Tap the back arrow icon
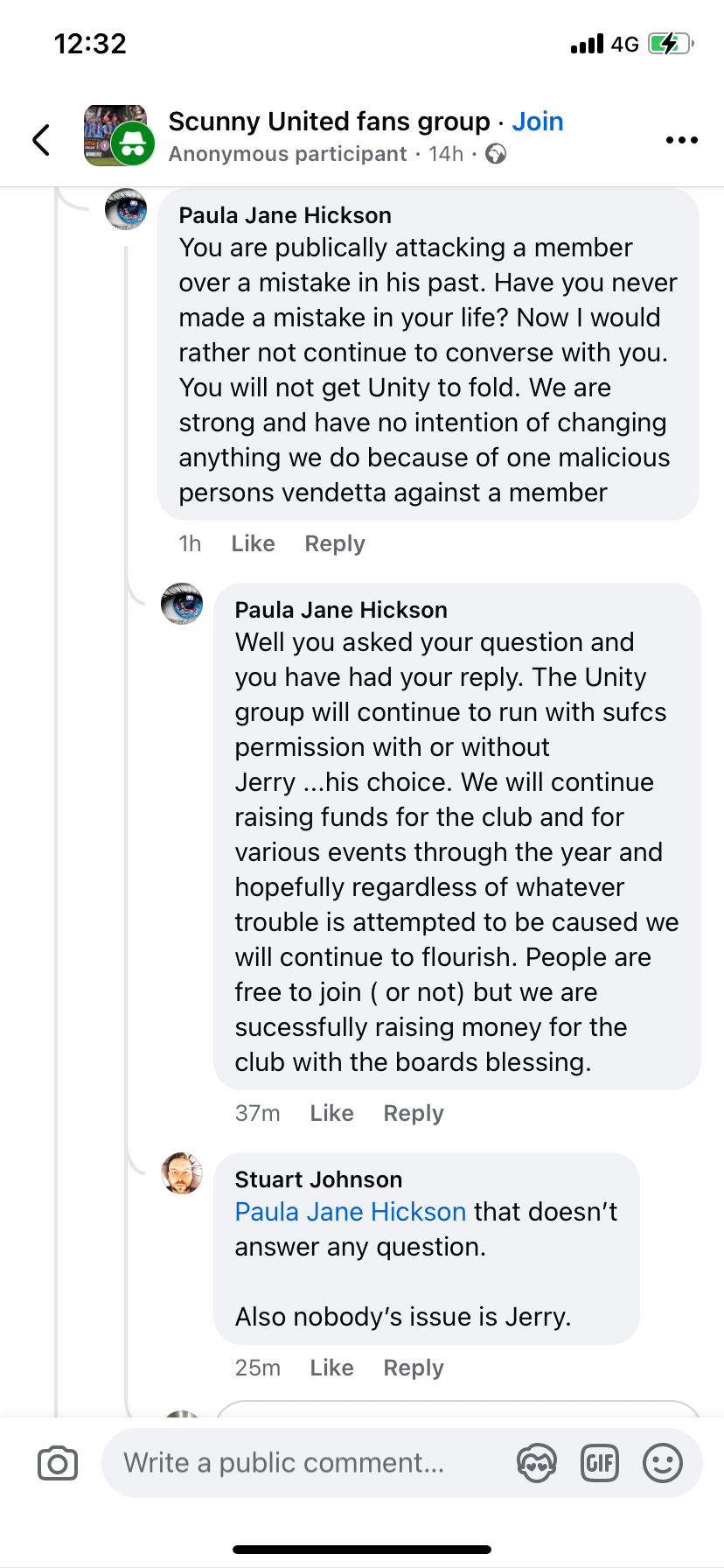The height and width of the screenshot is (1568, 724). (x=41, y=140)
